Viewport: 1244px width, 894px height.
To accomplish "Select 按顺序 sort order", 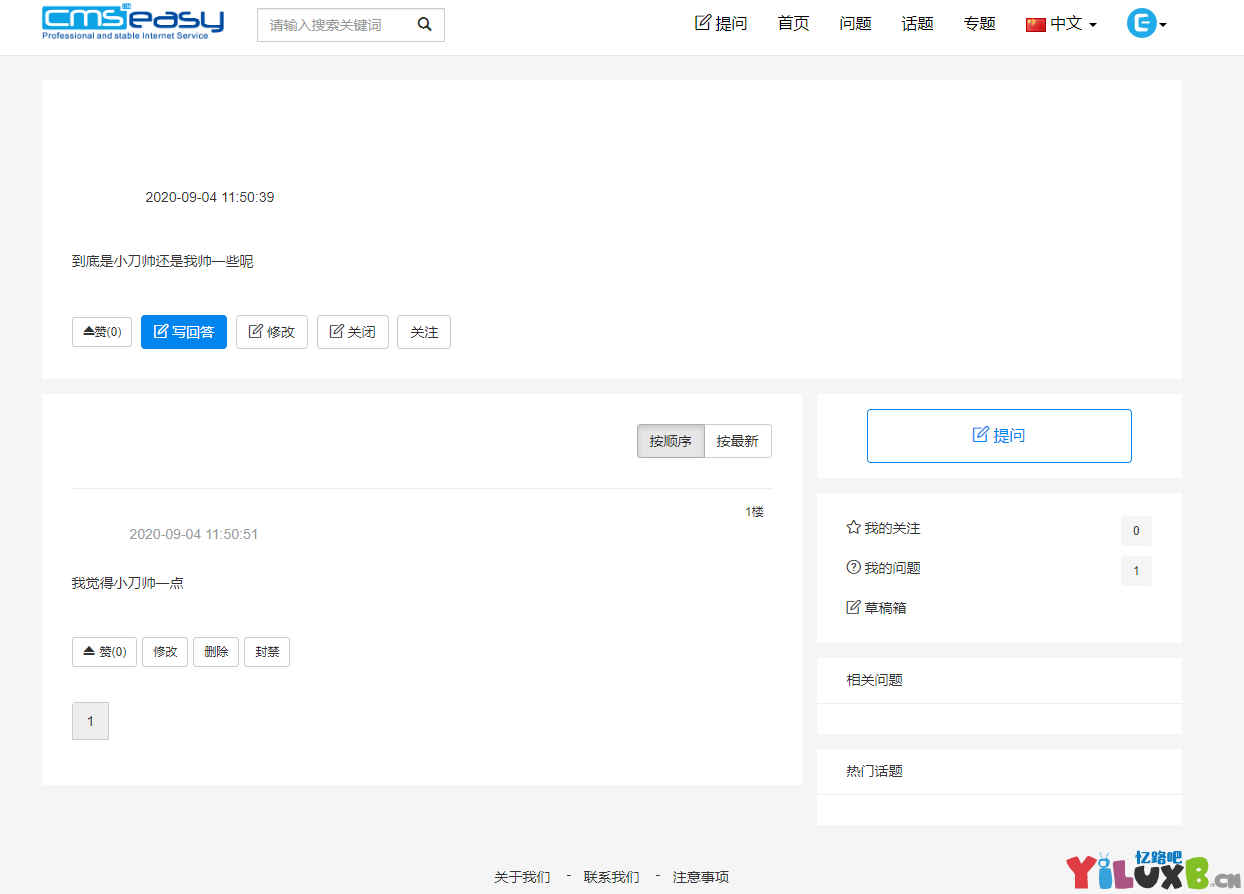I will pyautogui.click(x=670, y=440).
